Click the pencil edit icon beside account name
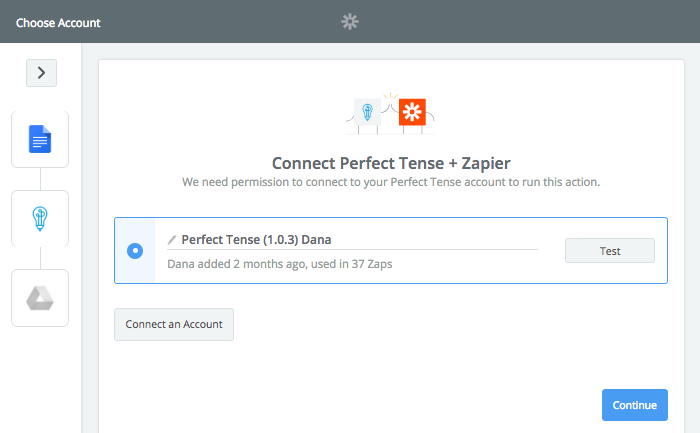Screen dimensions: 700x433 point(172,240)
